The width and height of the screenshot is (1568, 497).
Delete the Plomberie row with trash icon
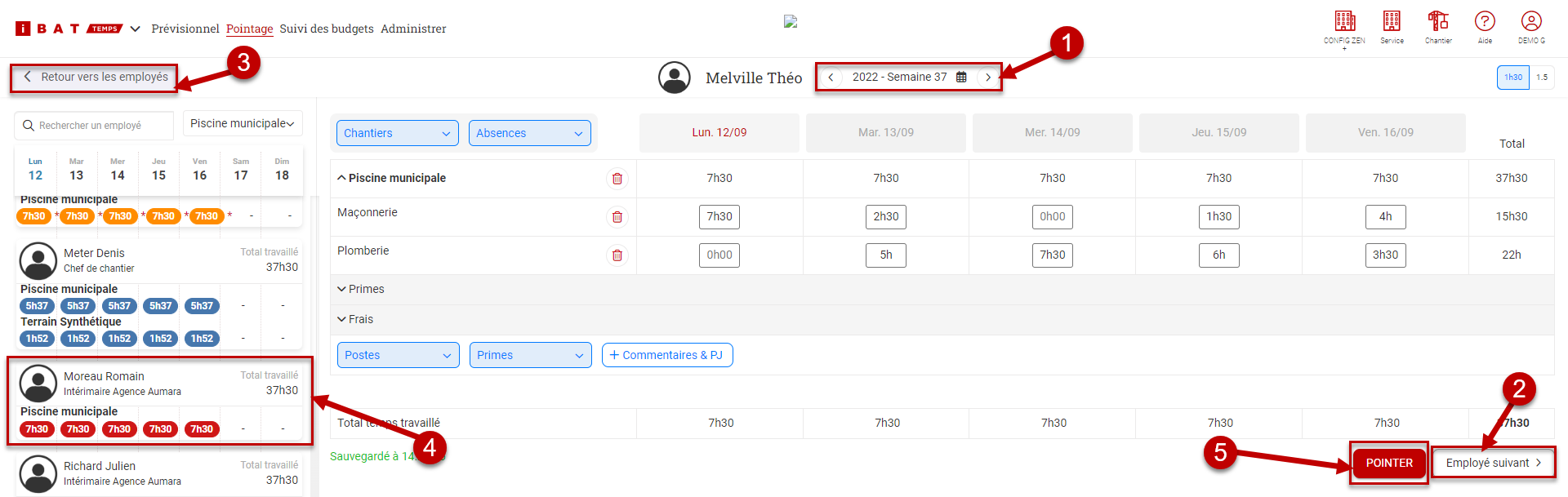[617, 255]
